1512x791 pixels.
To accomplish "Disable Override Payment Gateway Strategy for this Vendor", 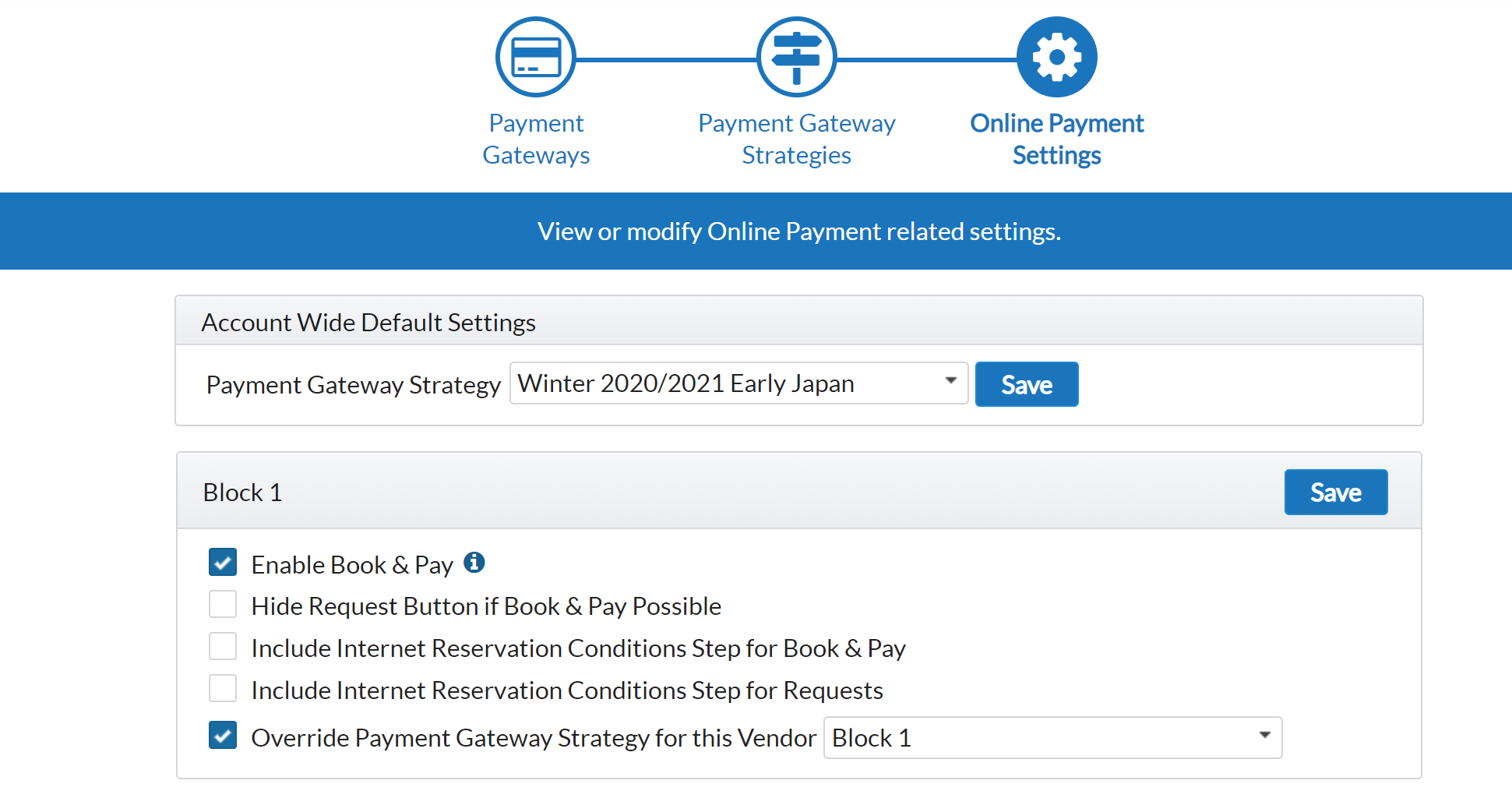I will point(223,735).
